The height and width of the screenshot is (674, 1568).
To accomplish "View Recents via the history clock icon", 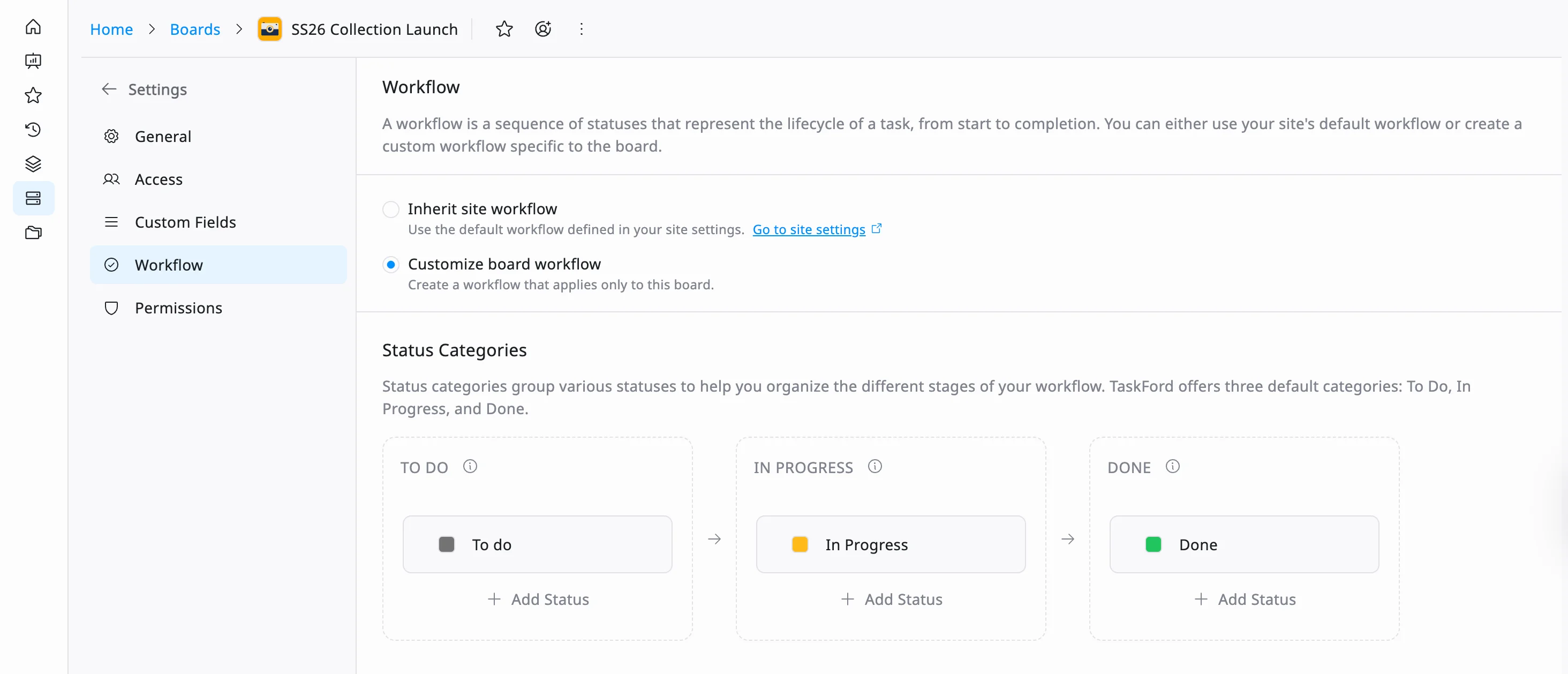I will tap(34, 129).
